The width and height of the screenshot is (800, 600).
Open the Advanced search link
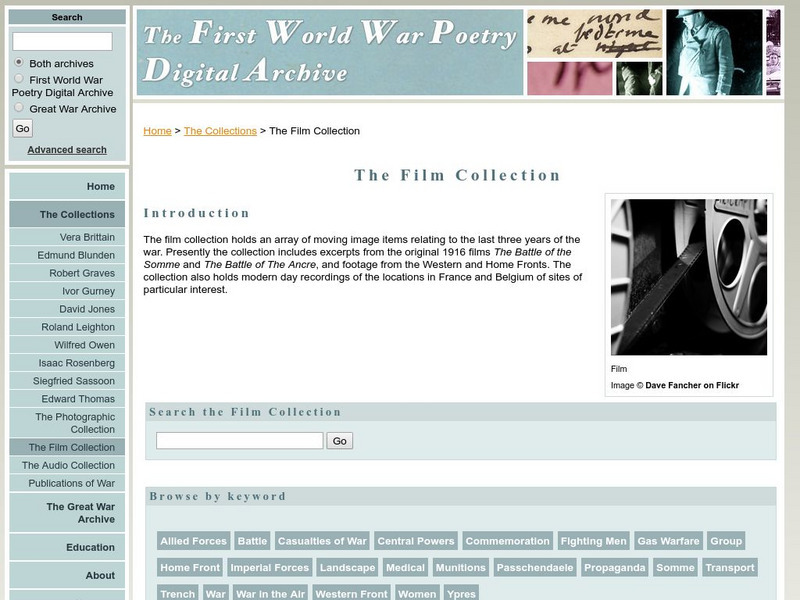pyautogui.click(x=67, y=150)
